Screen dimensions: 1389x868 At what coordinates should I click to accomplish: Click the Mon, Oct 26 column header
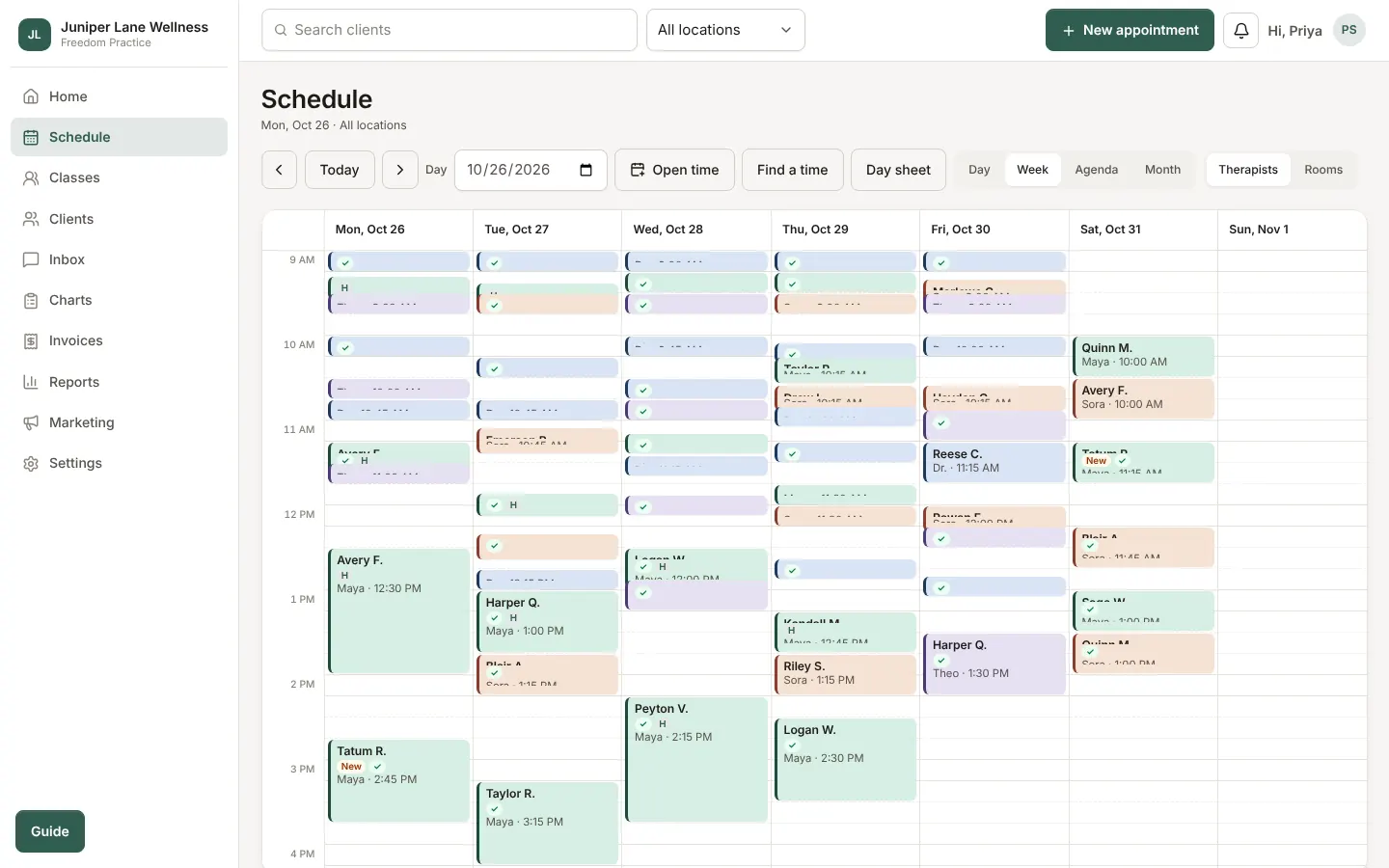(398, 230)
